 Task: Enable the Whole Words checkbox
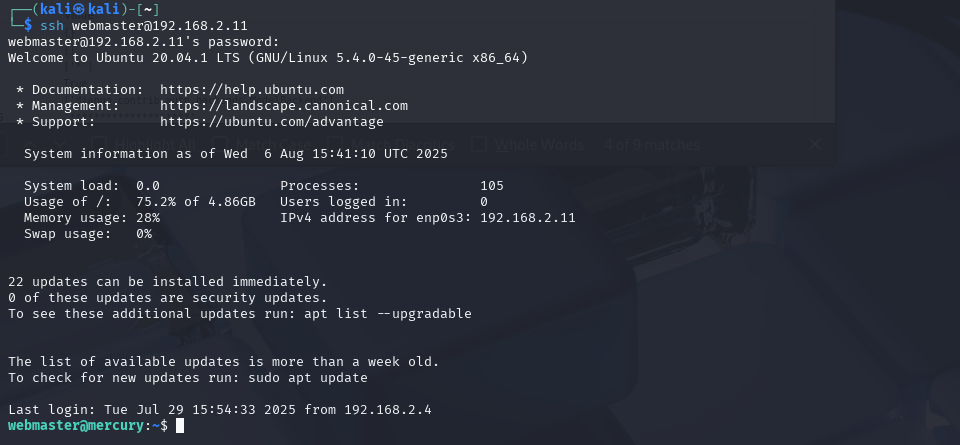pos(479,144)
